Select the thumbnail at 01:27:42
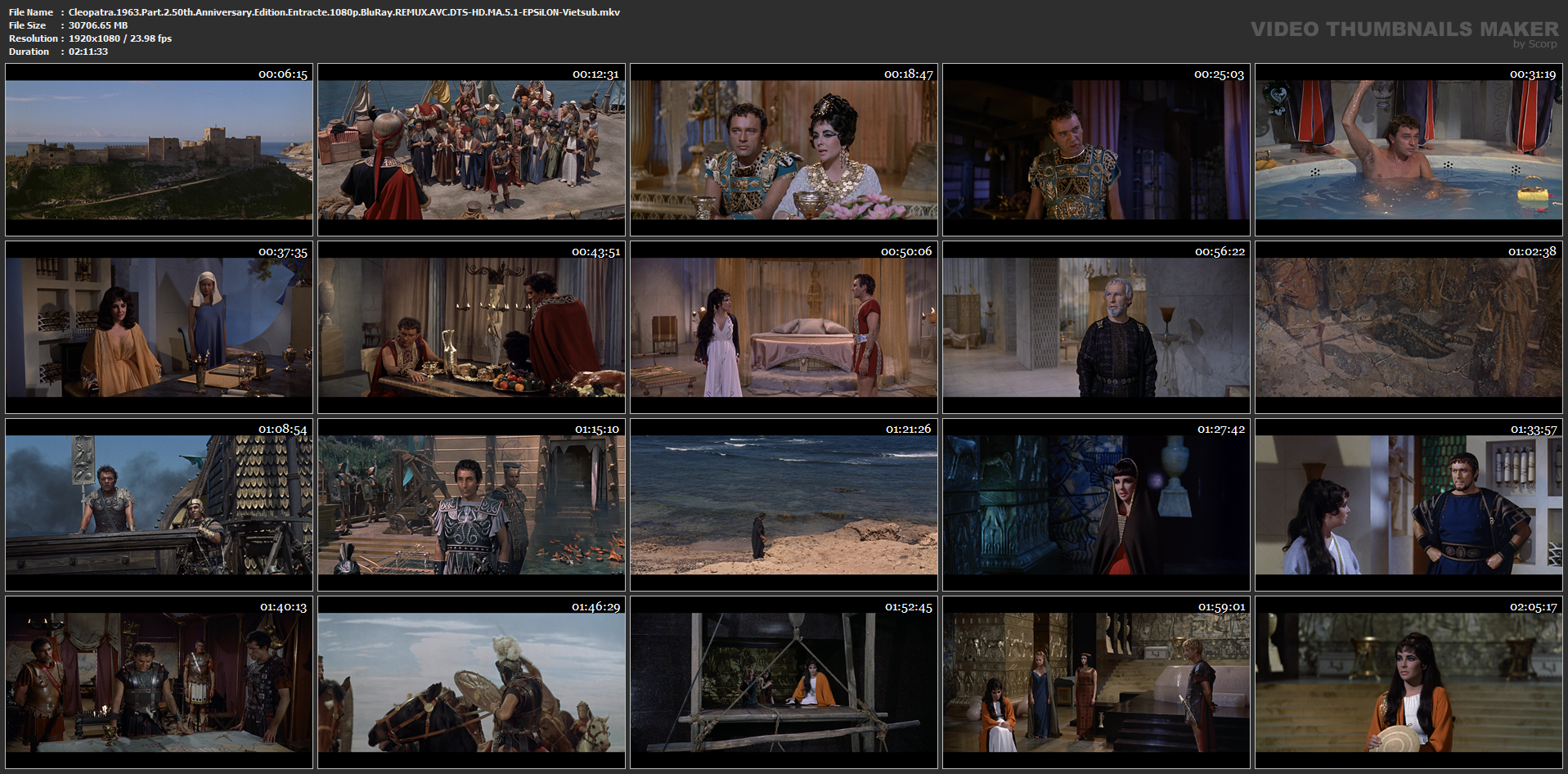This screenshot has width=1568, height=774. click(1096, 505)
